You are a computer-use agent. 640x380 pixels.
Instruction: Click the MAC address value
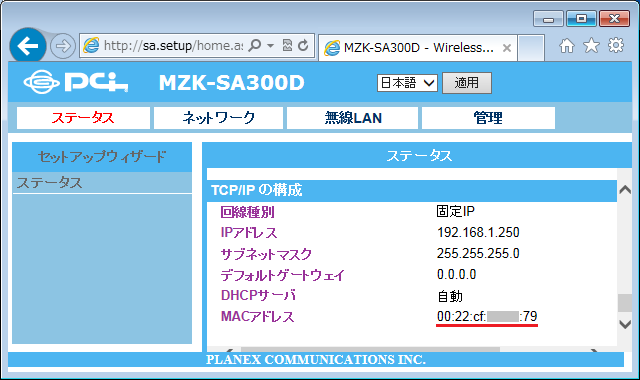point(487,316)
